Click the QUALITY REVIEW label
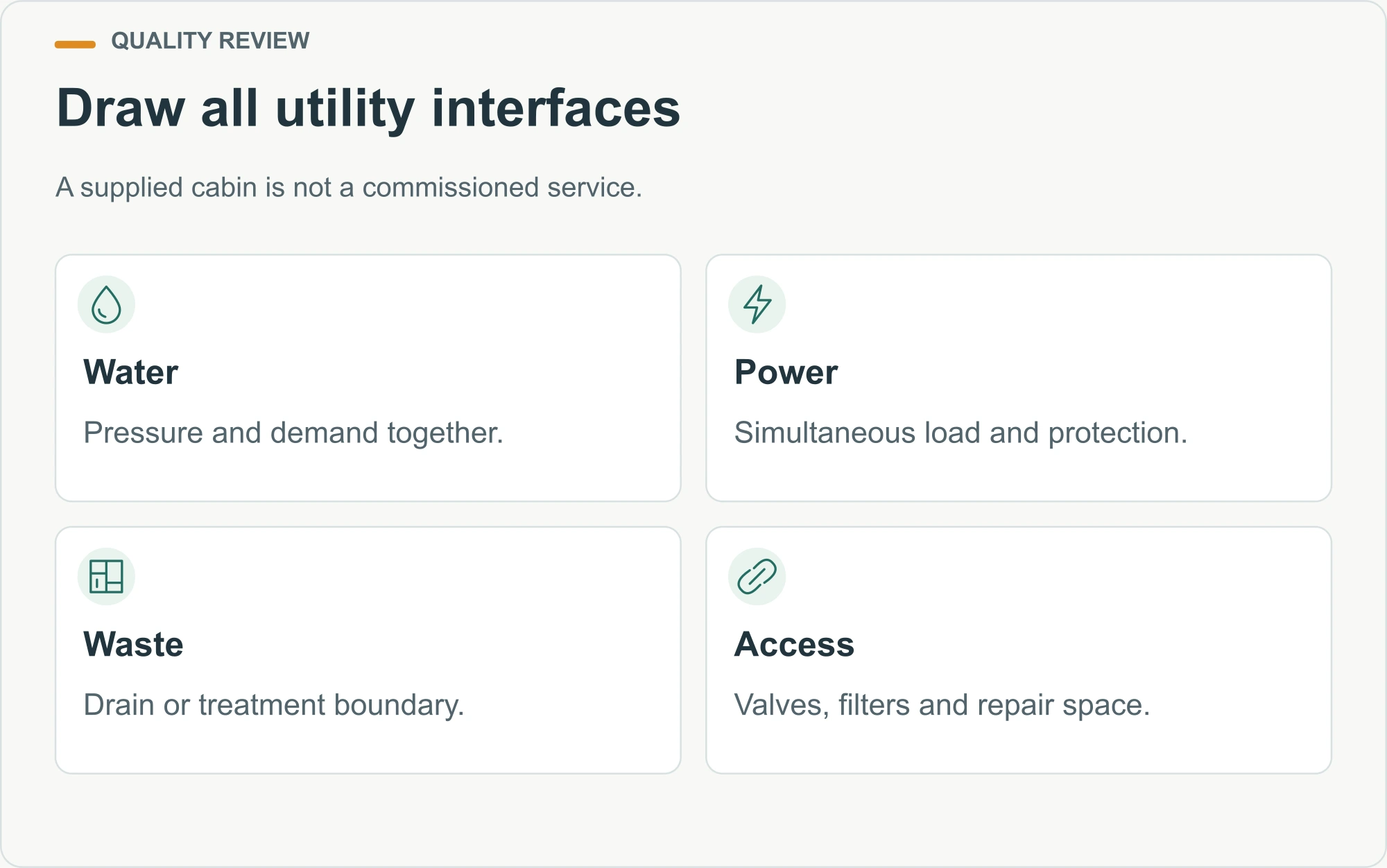The width and height of the screenshot is (1387, 868). pos(210,41)
